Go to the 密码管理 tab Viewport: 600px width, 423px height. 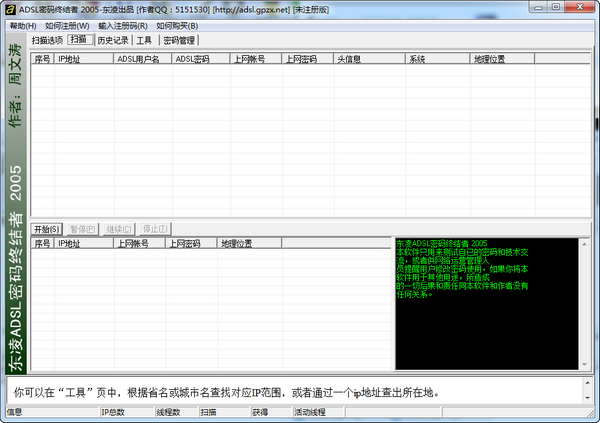pos(179,40)
